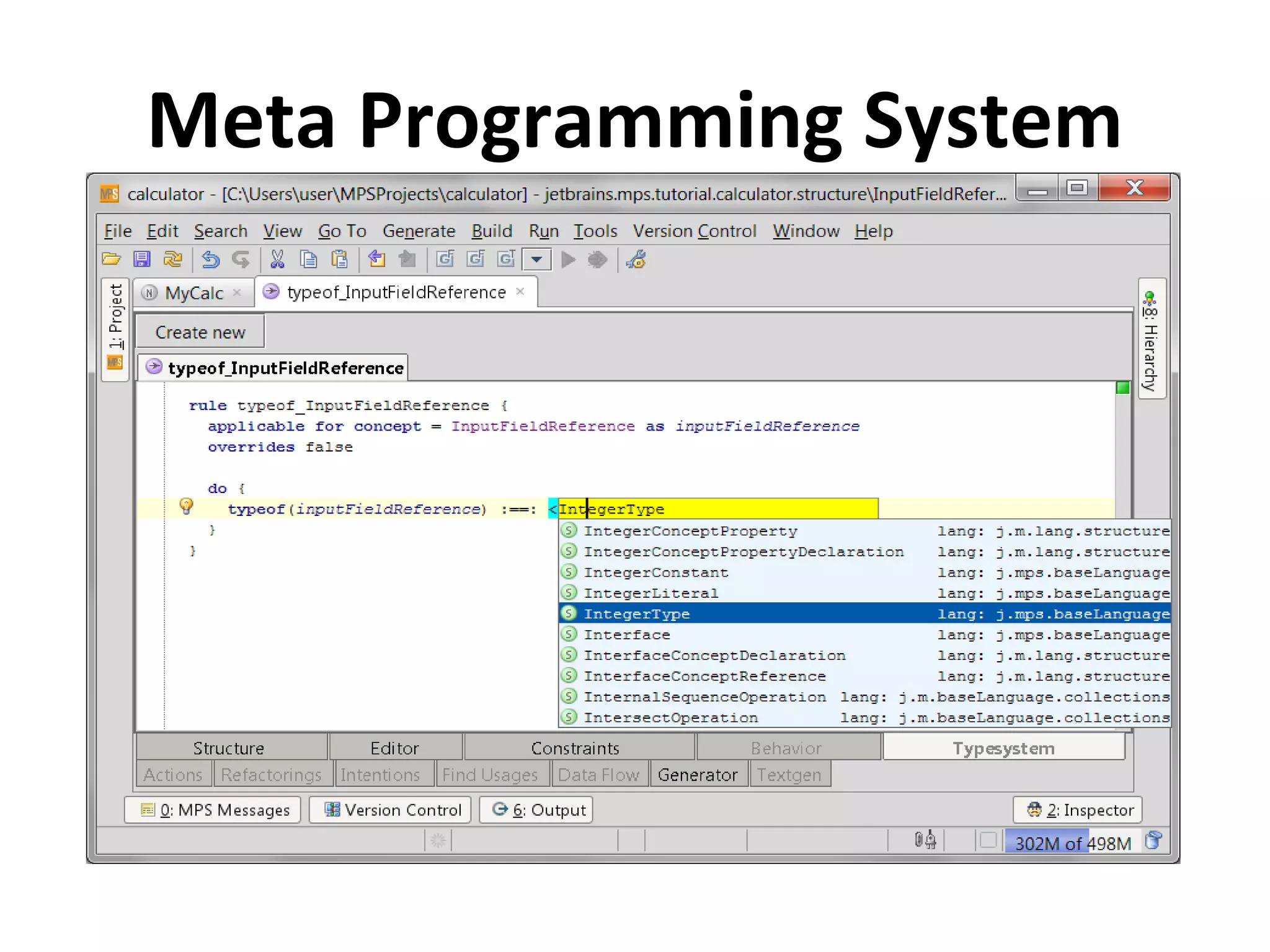Viewport: 1270px width, 952px height.
Task: Choose InterfaceConceptDeclaration in the completion popup
Action: [x=714, y=656]
